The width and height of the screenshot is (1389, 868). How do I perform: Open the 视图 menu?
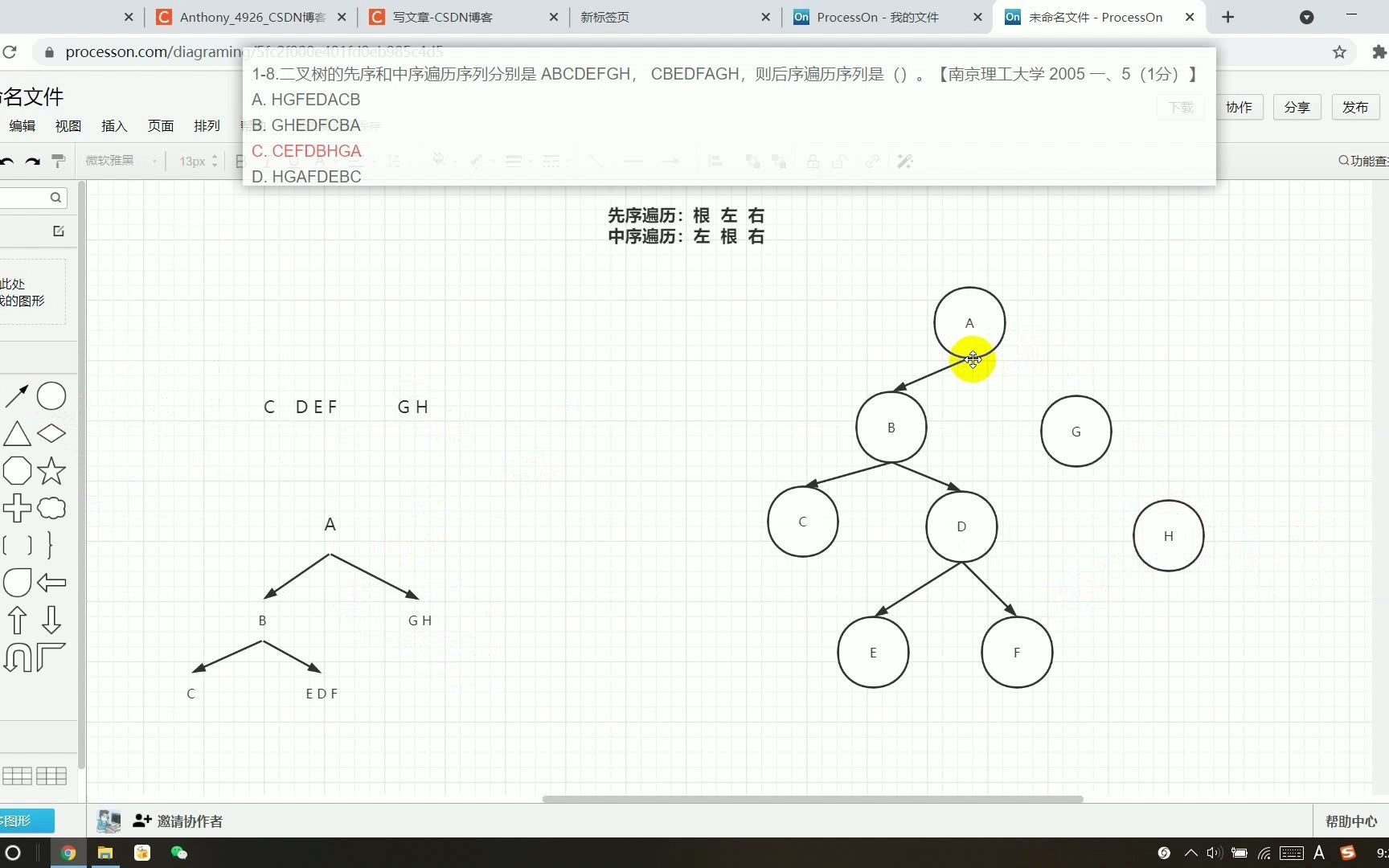tap(68, 125)
